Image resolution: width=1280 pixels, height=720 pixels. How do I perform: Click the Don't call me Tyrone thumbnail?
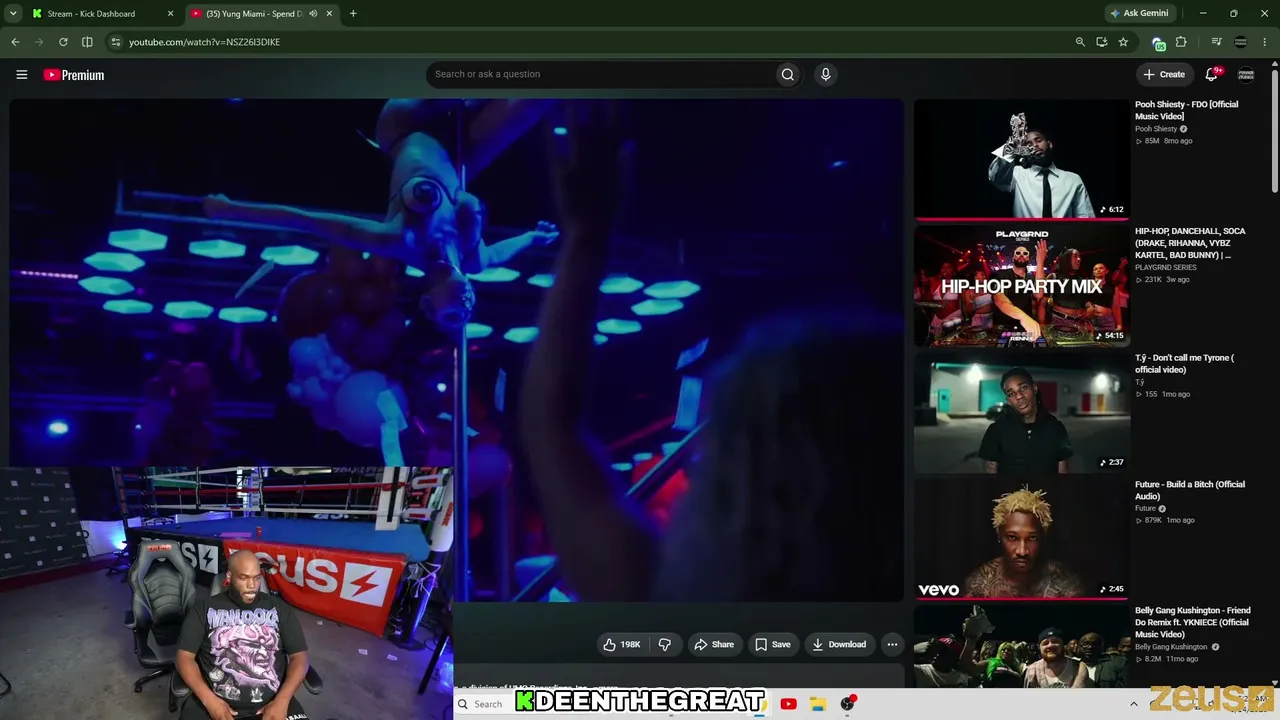coord(1021,412)
